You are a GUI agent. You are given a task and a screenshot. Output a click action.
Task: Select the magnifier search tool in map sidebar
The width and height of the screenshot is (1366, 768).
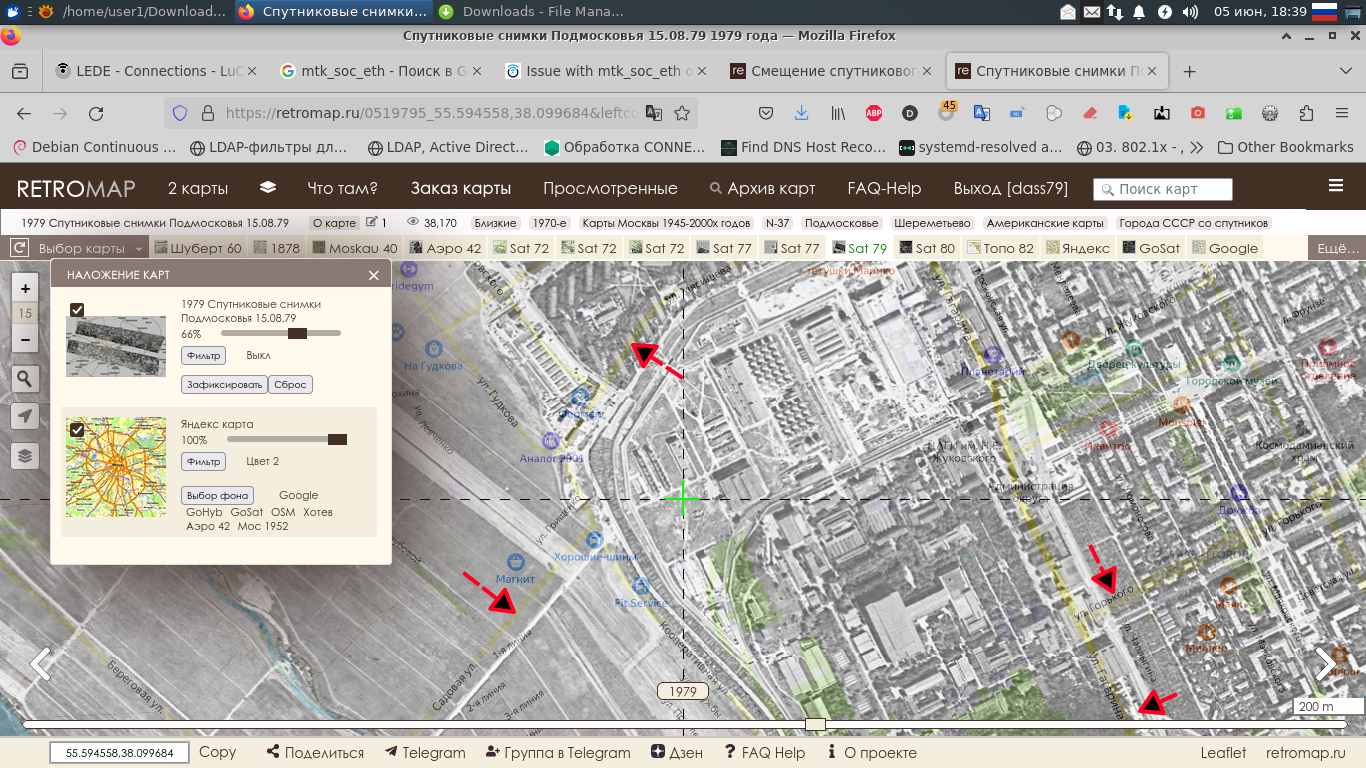click(x=24, y=378)
